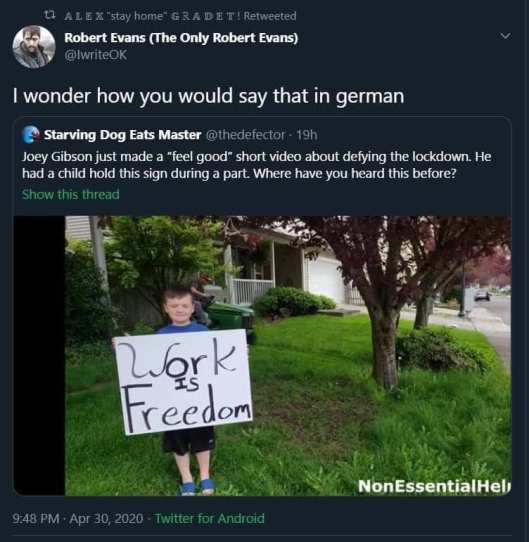Click the main tweet text about german
Screen dimensions: 529x542
tap(208, 96)
